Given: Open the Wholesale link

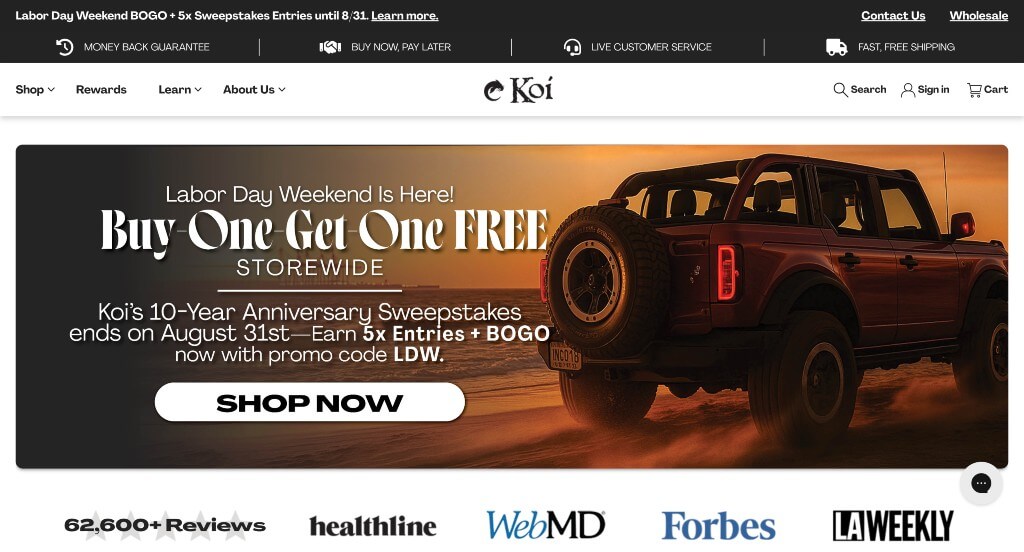Looking at the screenshot, I should pos(978,16).
